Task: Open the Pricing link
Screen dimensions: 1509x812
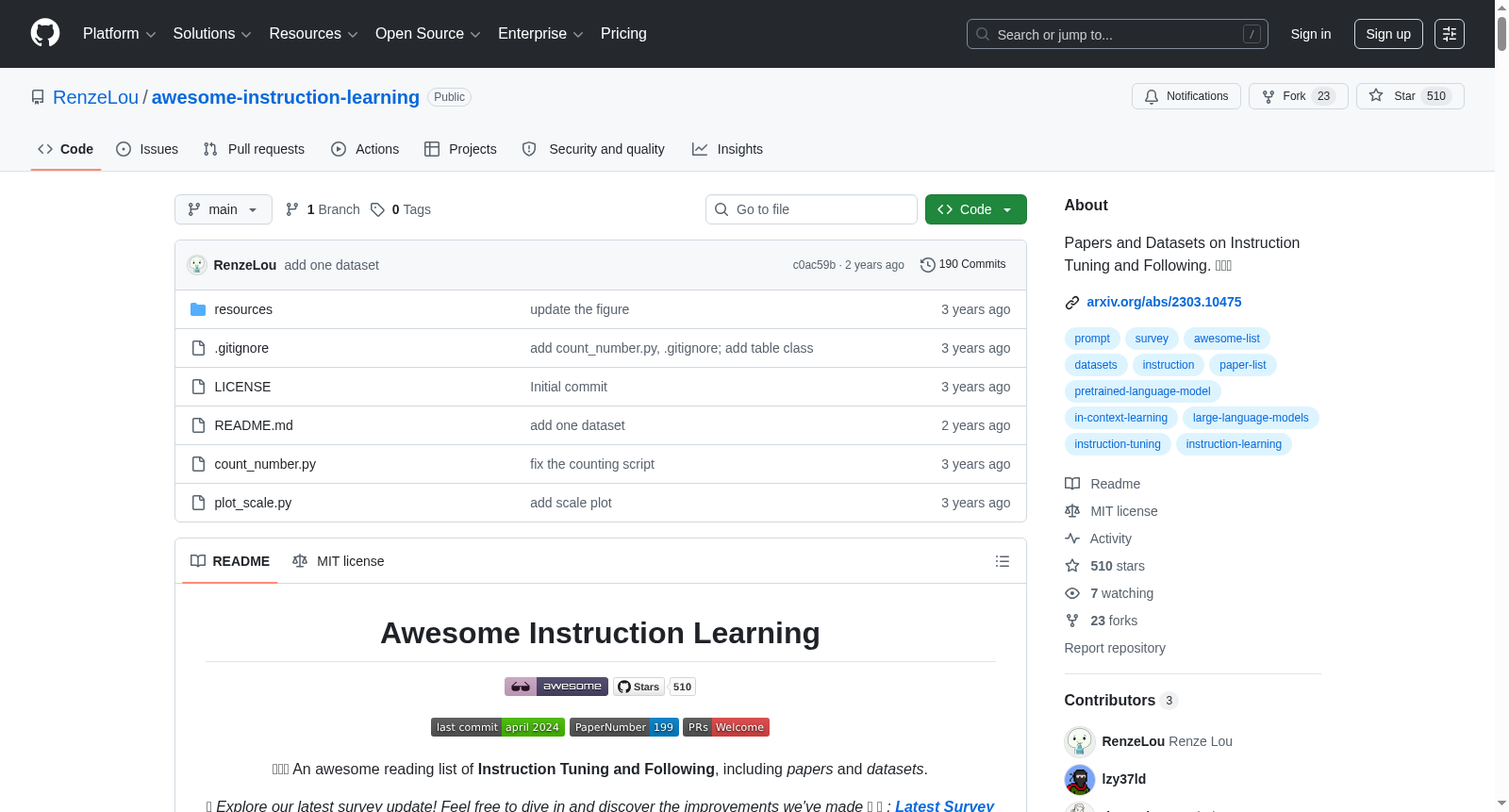Action: pyautogui.click(x=623, y=34)
